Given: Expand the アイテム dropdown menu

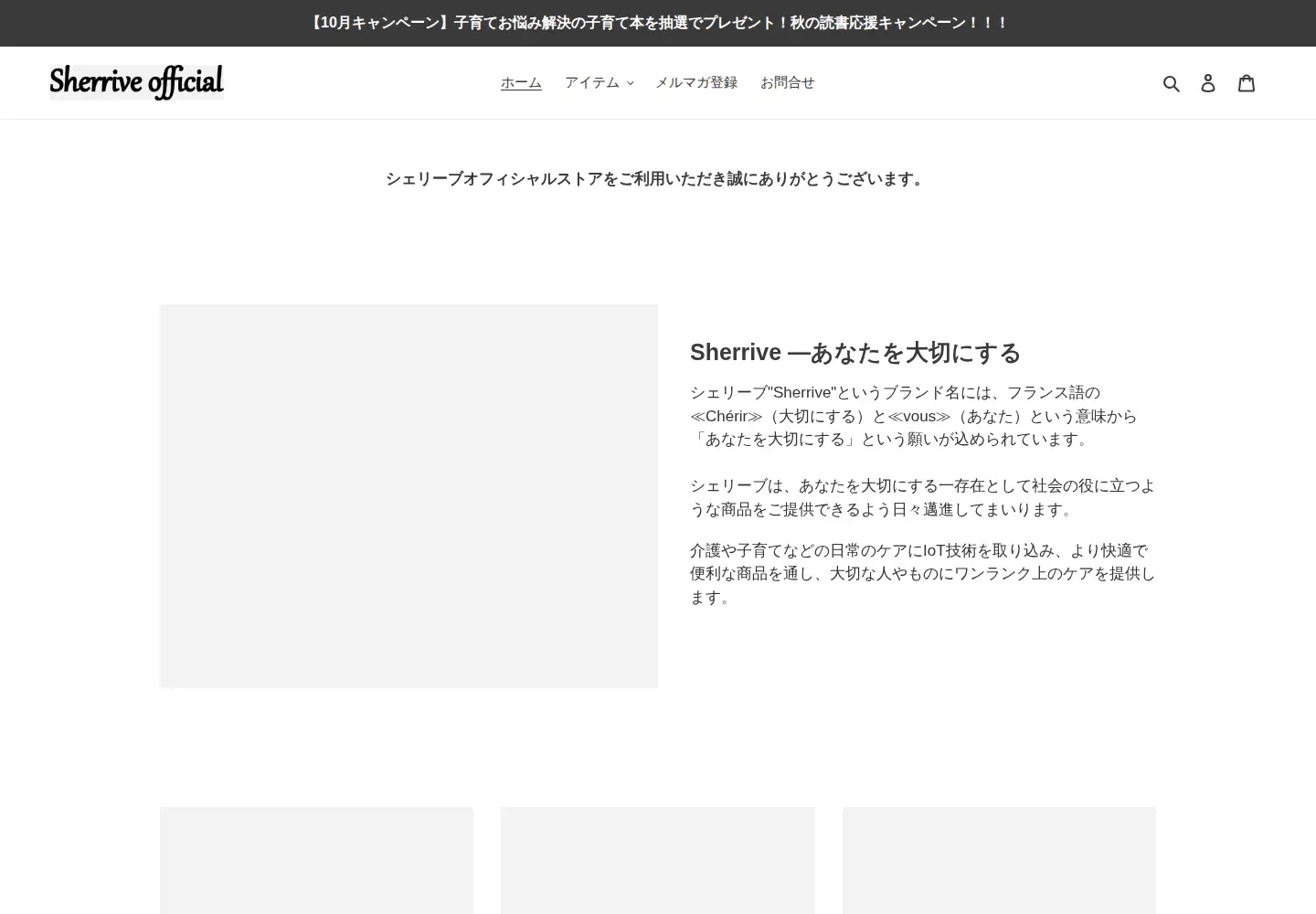Looking at the screenshot, I should tap(599, 82).
